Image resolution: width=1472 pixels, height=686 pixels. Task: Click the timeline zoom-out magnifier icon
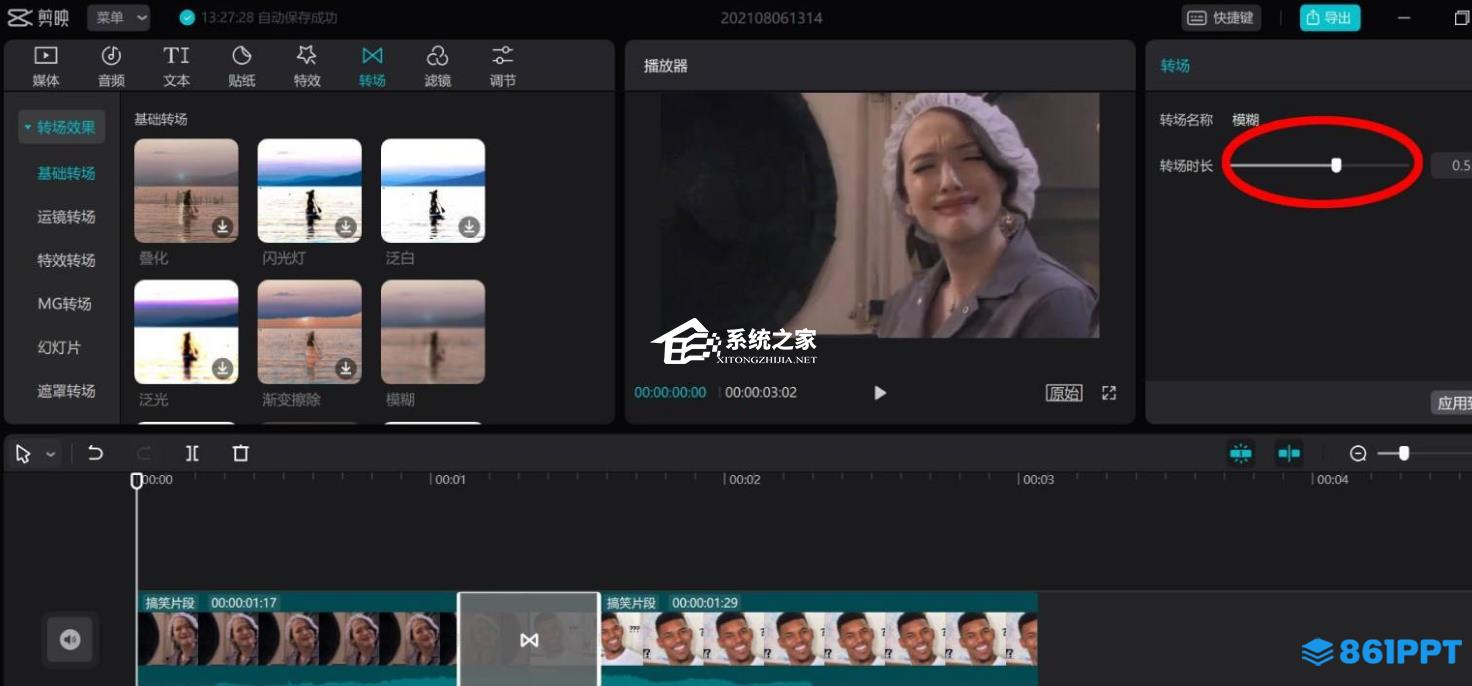click(x=1358, y=454)
